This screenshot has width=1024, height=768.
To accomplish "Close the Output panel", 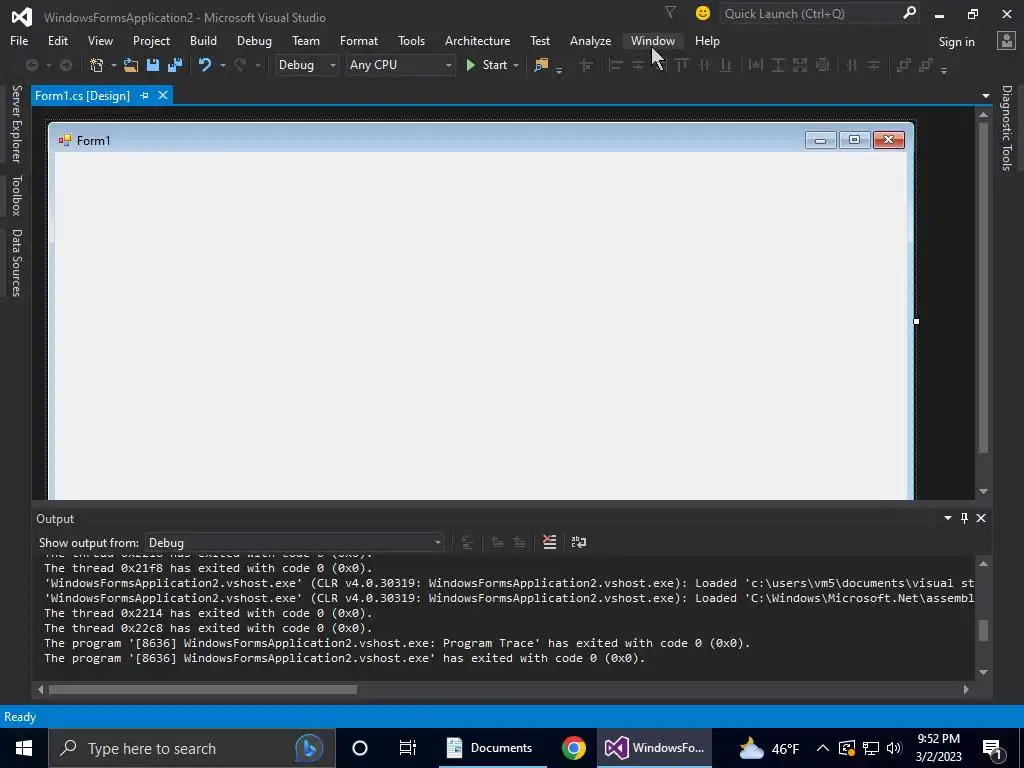I will 981,518.
